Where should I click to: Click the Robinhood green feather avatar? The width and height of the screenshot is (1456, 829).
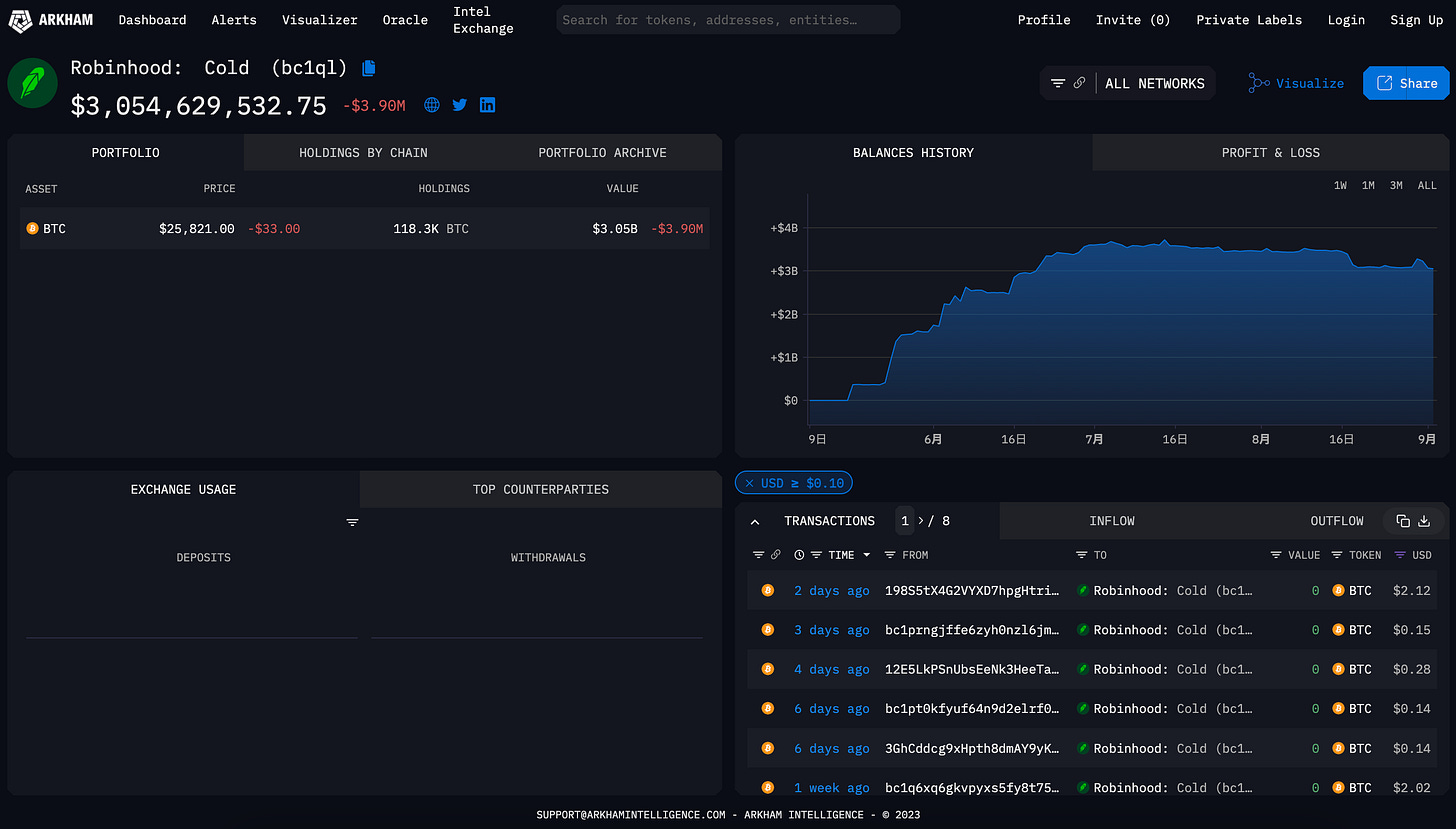click(x=33, y=83)
